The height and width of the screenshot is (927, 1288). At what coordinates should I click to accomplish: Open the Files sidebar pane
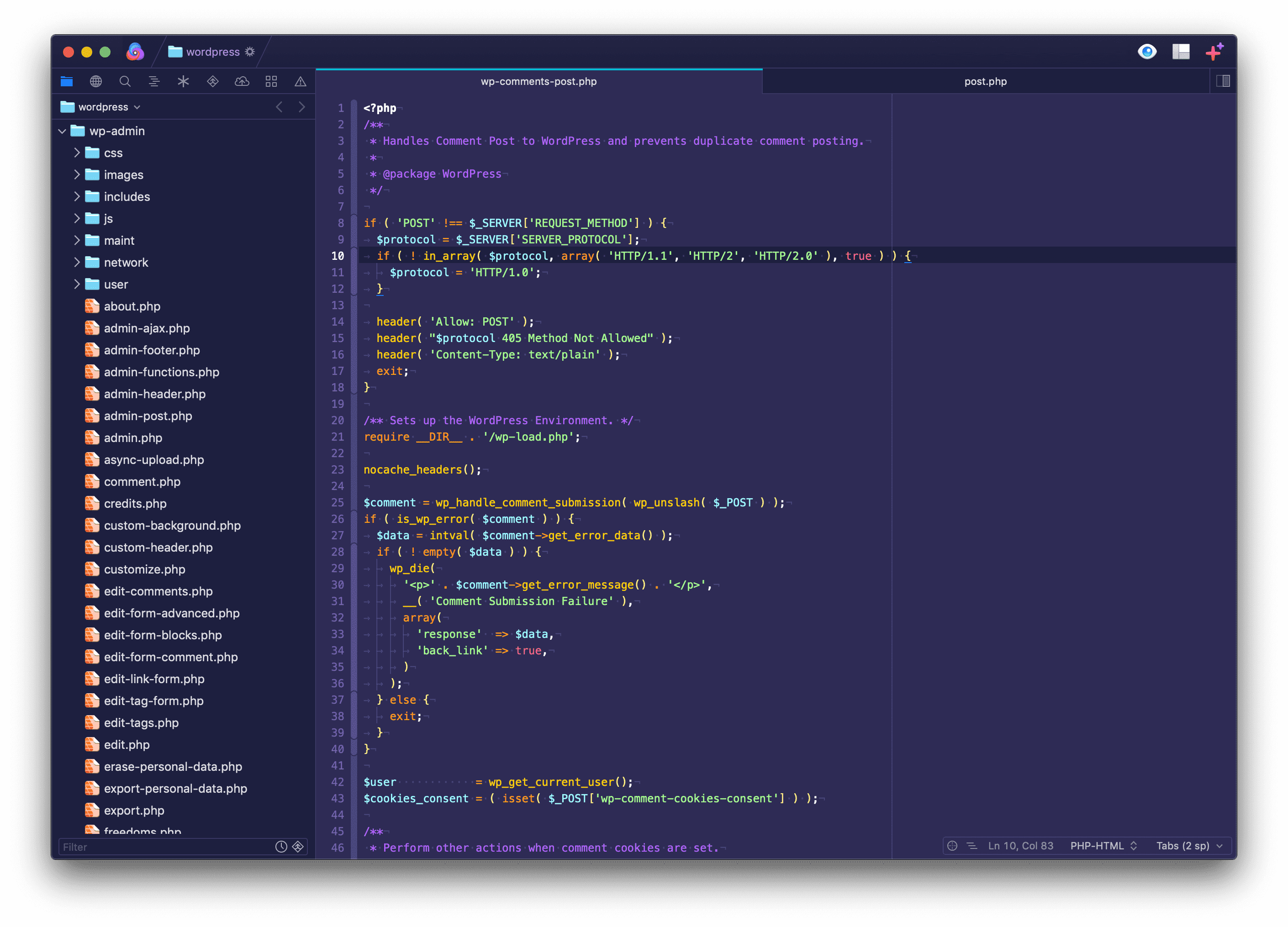click(66, 81)
